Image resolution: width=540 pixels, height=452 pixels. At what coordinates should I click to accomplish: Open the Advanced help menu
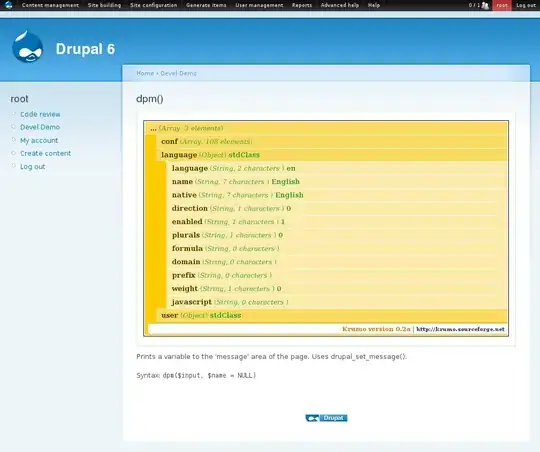click(x=340, y=5)
